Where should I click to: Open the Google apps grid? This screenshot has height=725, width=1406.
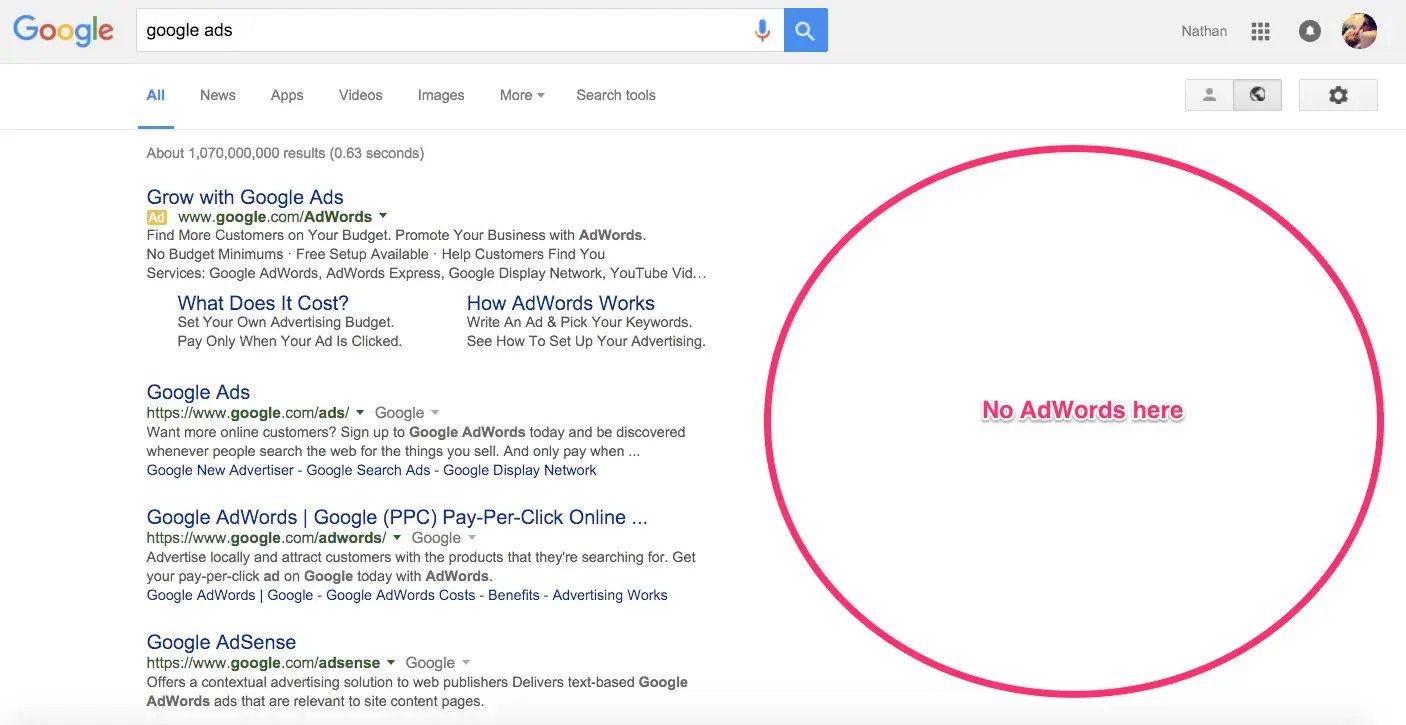click(x=1260, y=31)
